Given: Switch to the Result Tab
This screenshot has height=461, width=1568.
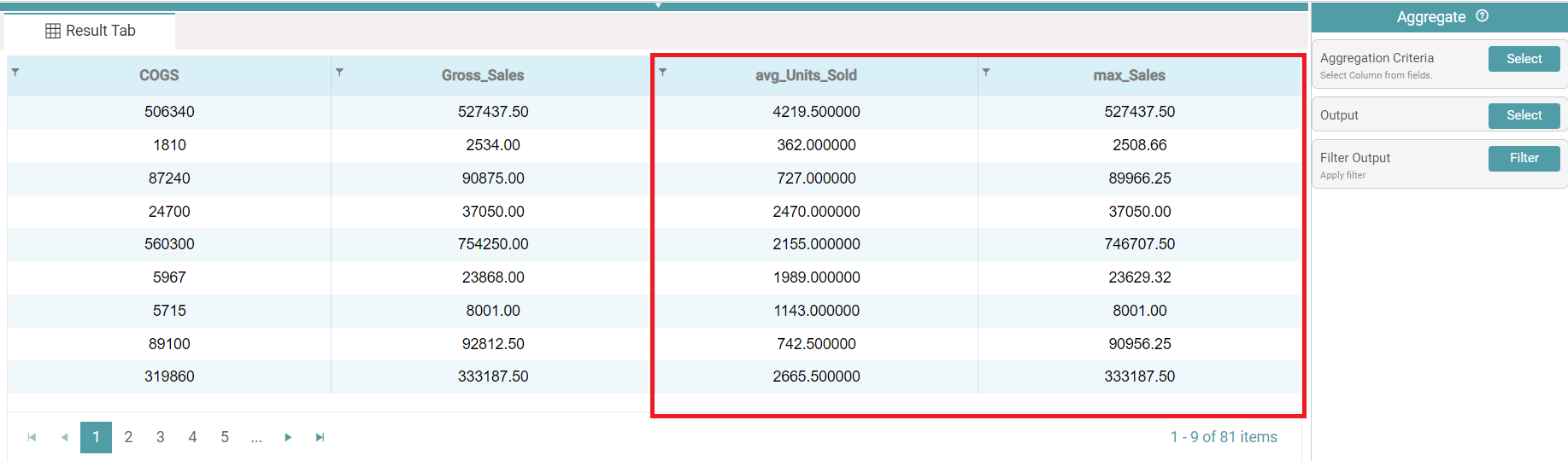Looking at the screenshot, I should point(91,31).
